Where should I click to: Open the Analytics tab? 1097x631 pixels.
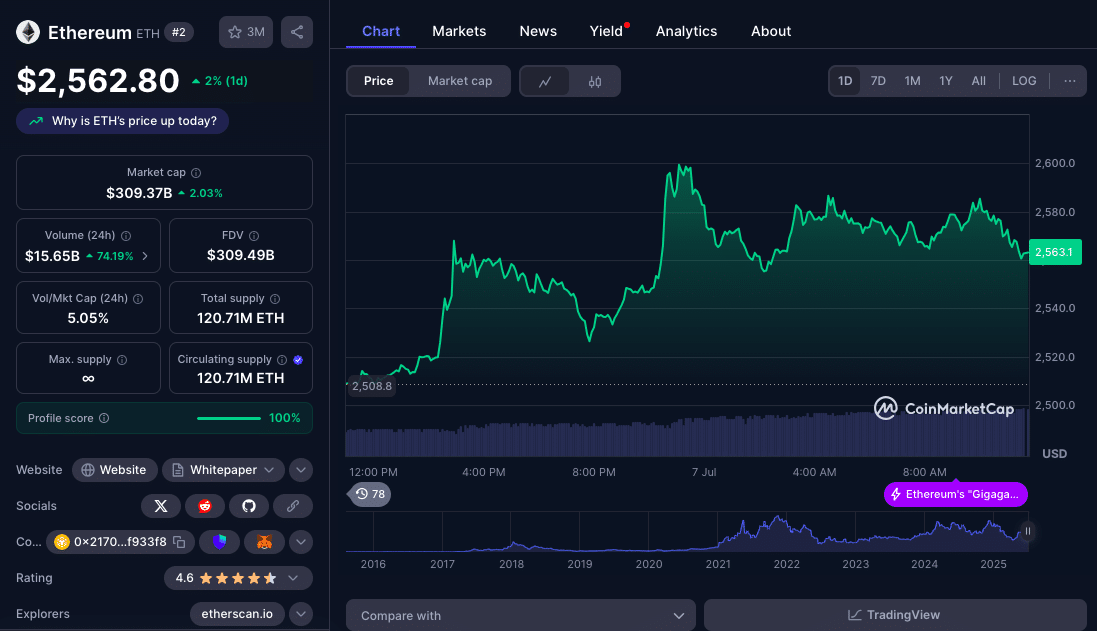click(686, 31)
